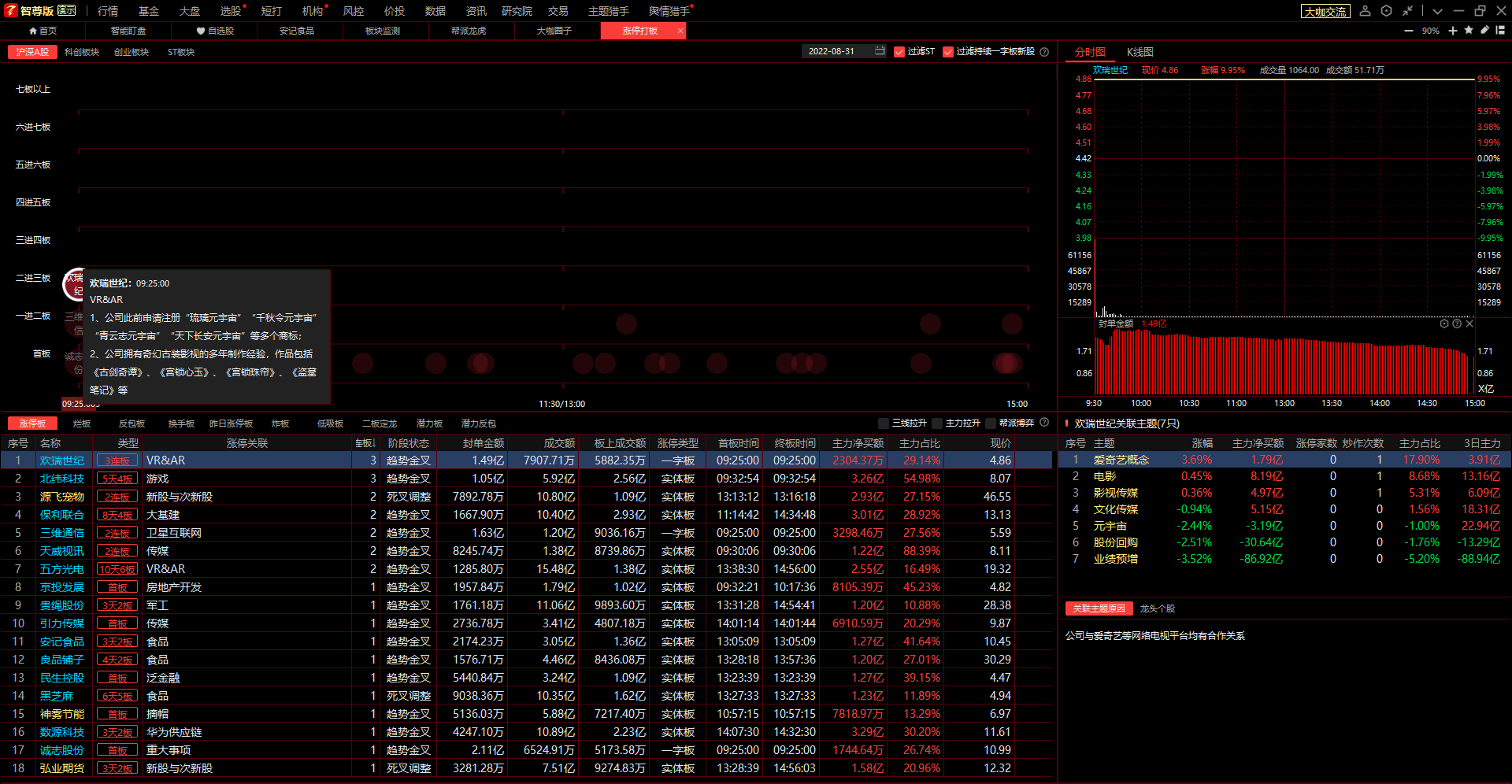Open stock 源飞宠物 in the list
This screenshot has height=784, width=1512.
pyautogui.click(x=62, y=497)
